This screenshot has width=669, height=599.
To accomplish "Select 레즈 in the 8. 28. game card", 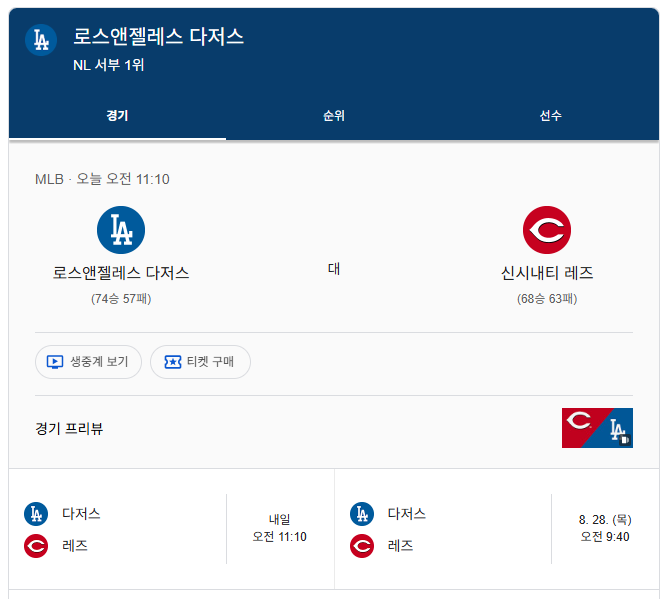I will tap(401, 546).
